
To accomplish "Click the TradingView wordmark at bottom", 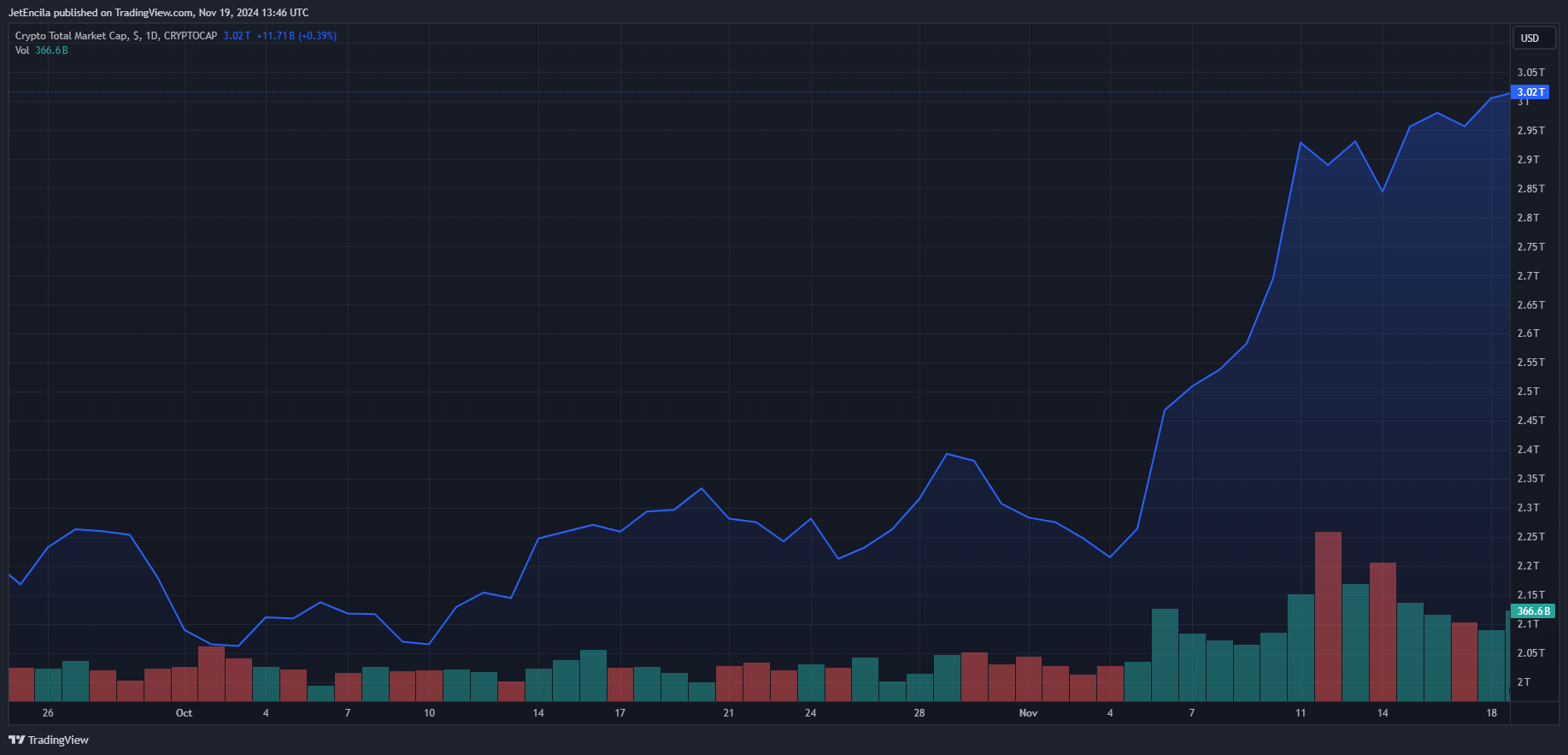I will (58, 740).
